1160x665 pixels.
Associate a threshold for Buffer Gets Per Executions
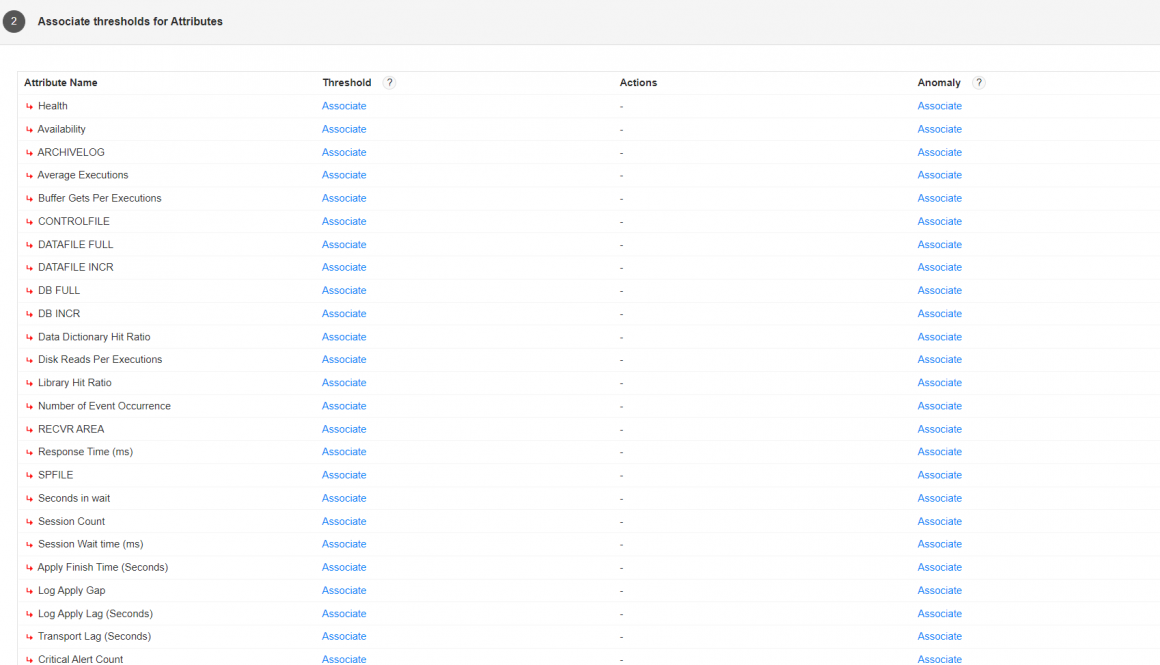(344, 198)
